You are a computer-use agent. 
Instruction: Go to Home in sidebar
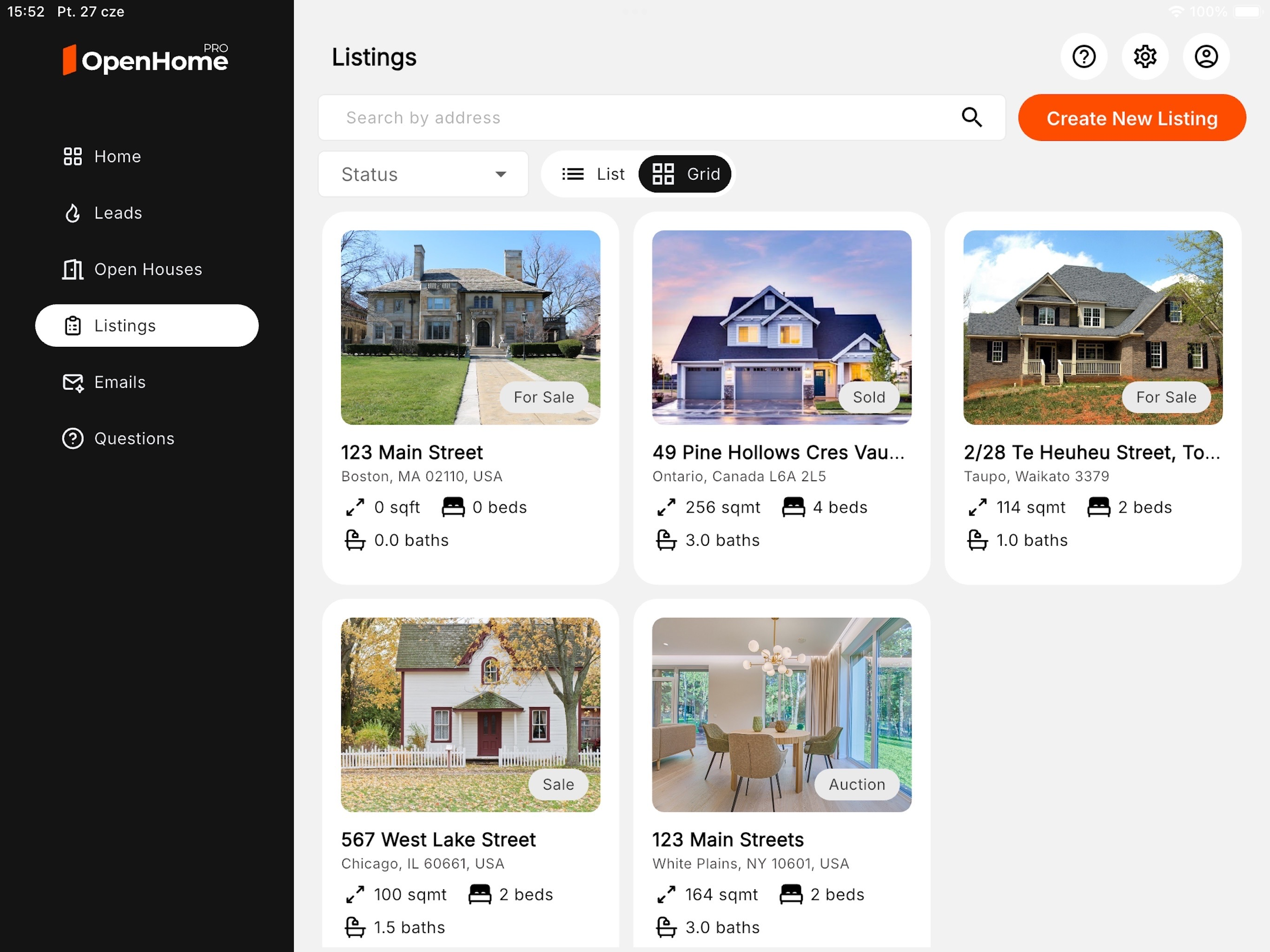pyautogui.click(x=146, y=156)
